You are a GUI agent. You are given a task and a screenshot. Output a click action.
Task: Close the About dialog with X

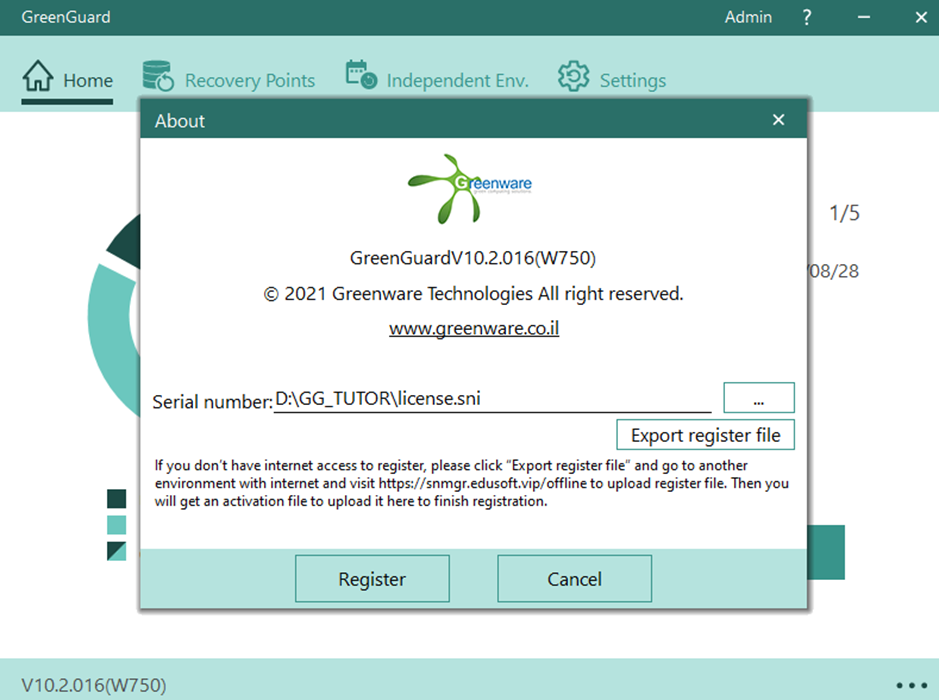(779, 120)
